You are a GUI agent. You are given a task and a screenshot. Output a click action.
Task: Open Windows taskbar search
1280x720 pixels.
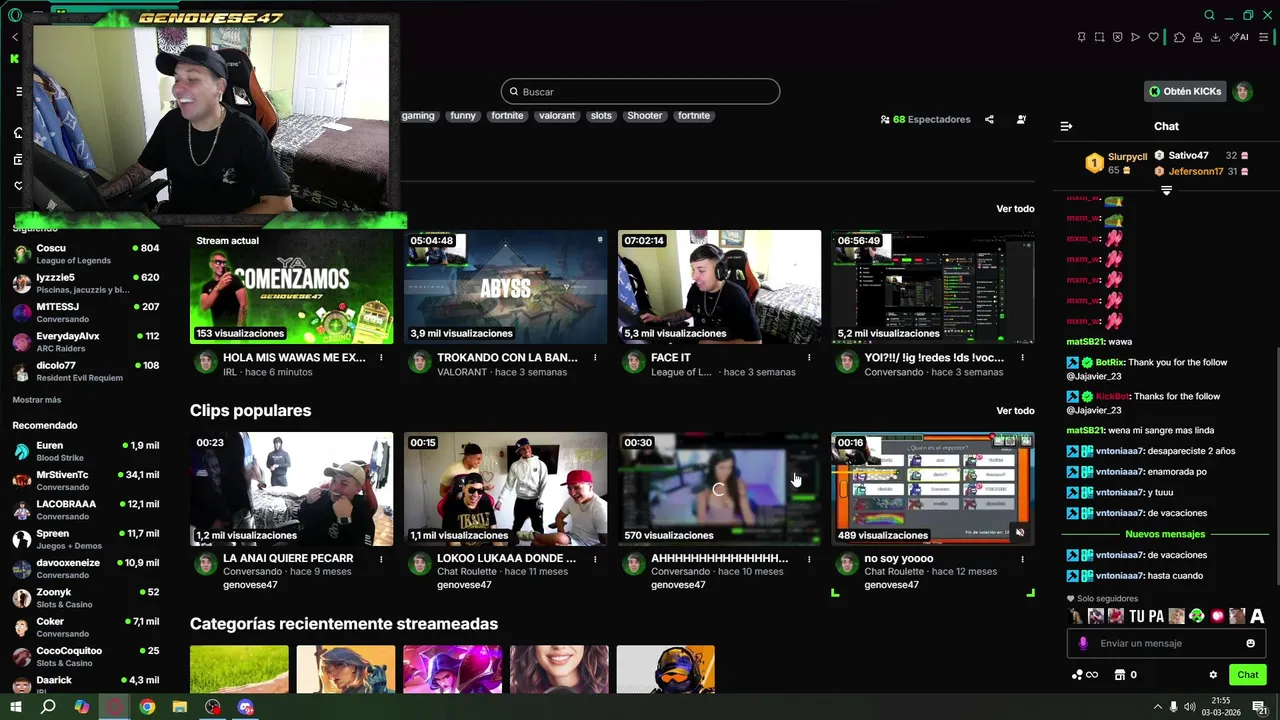pos(48,707)
